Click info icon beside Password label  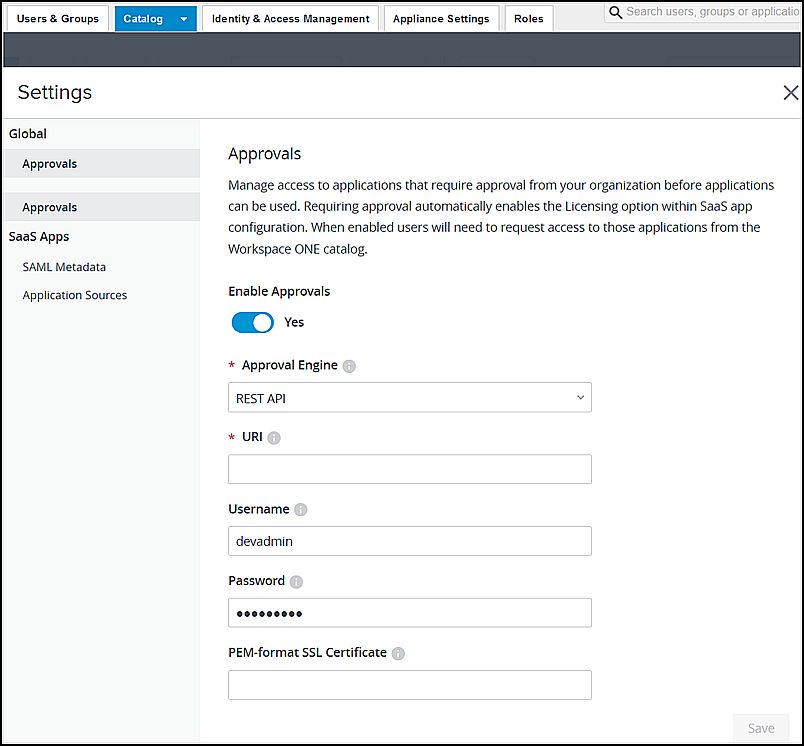tap(296, 581)
